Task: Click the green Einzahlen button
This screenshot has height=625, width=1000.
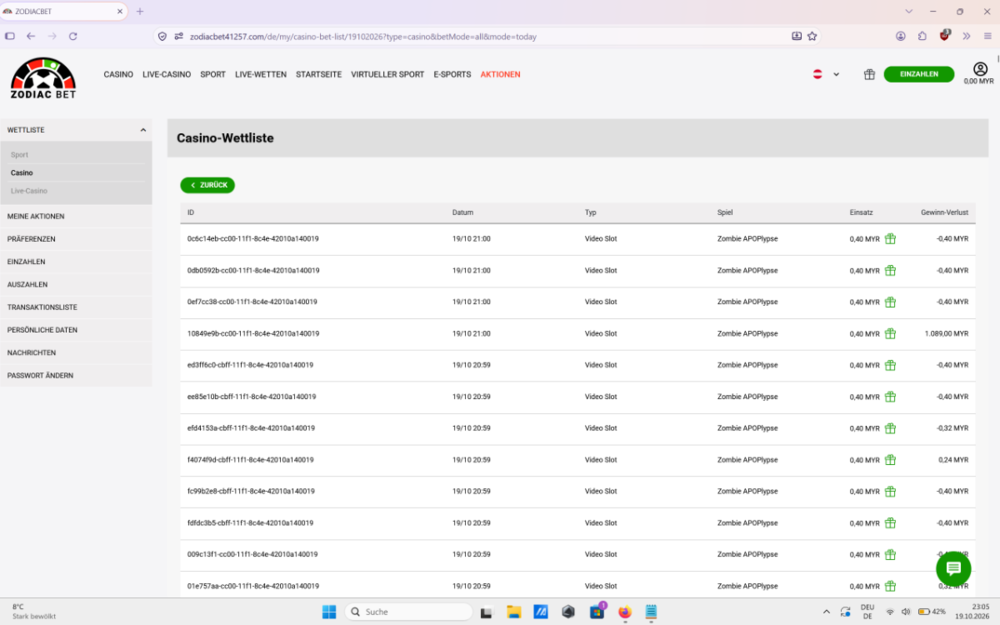Action: pyautogui.click(x=918, y=75)
